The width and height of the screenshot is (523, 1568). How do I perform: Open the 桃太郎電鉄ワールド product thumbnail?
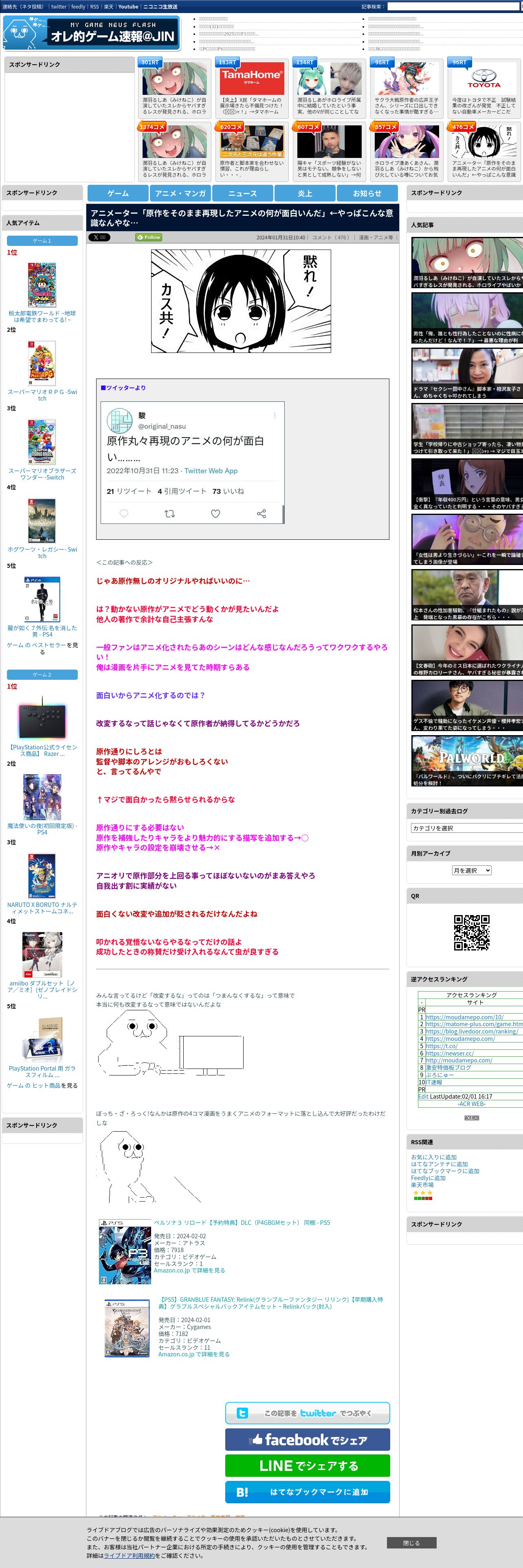[x=42, y=285]
